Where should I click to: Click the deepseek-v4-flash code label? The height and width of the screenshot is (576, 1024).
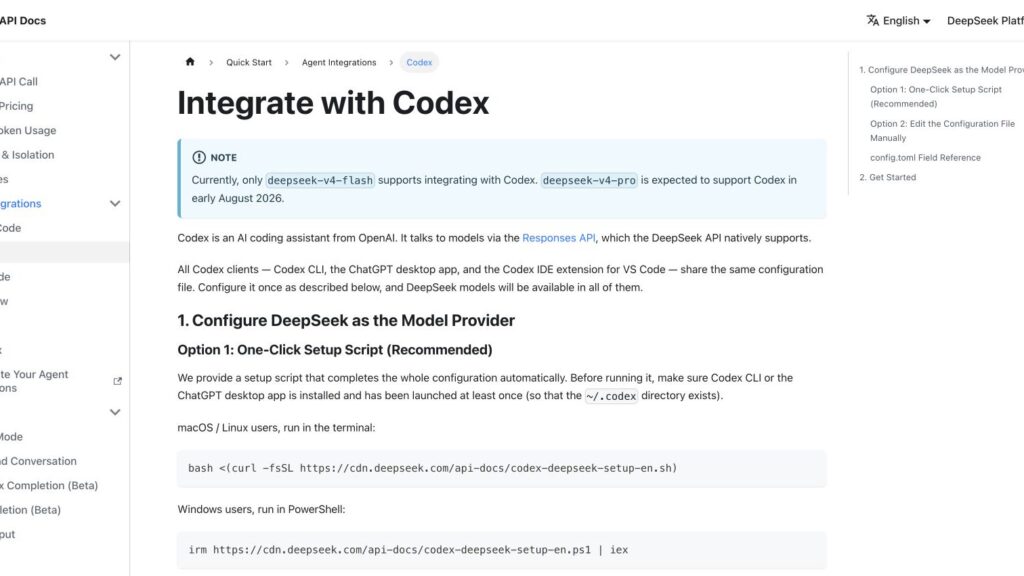320,180
